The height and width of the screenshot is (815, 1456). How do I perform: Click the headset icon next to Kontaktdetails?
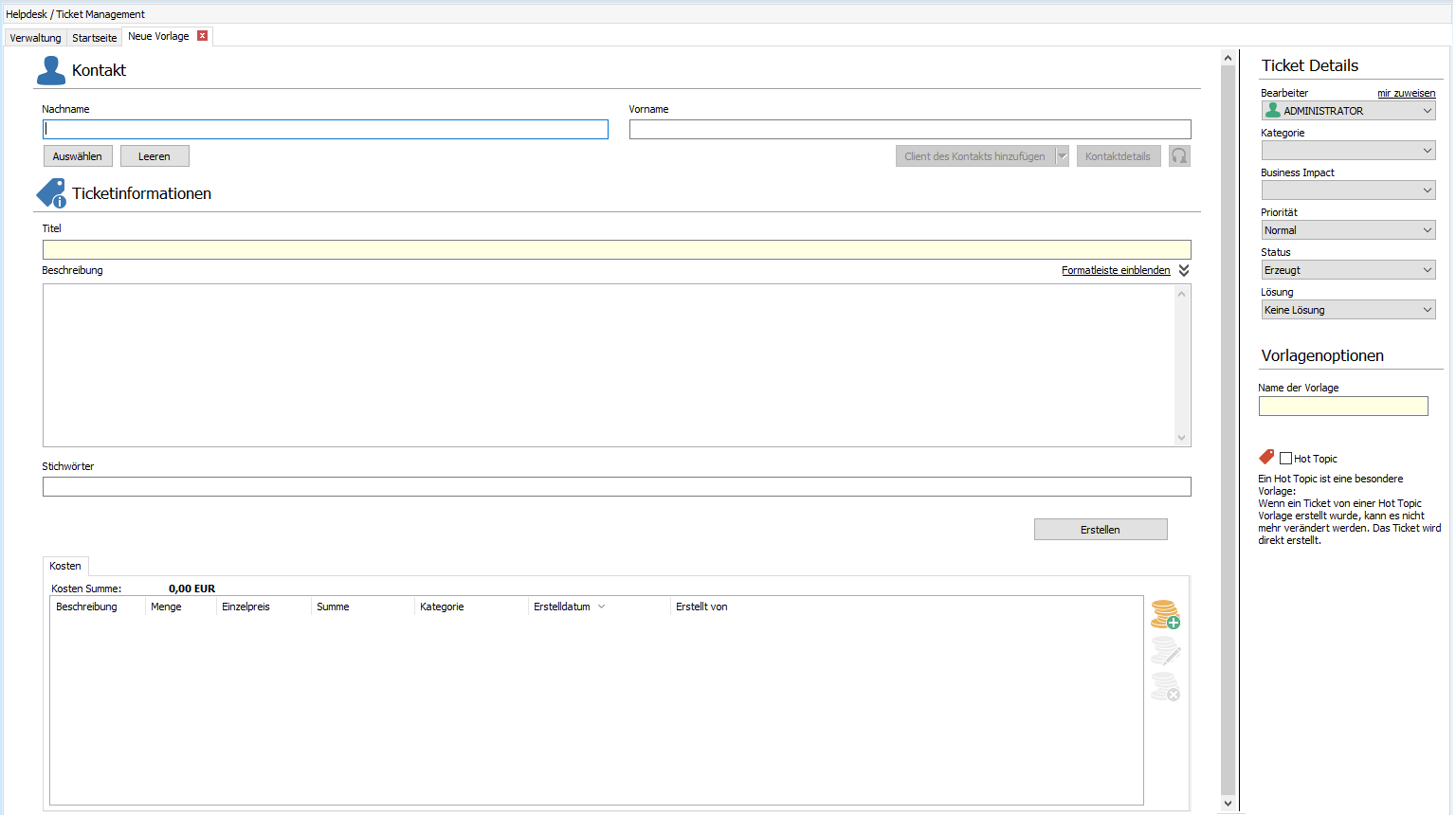coord(1179,156)
